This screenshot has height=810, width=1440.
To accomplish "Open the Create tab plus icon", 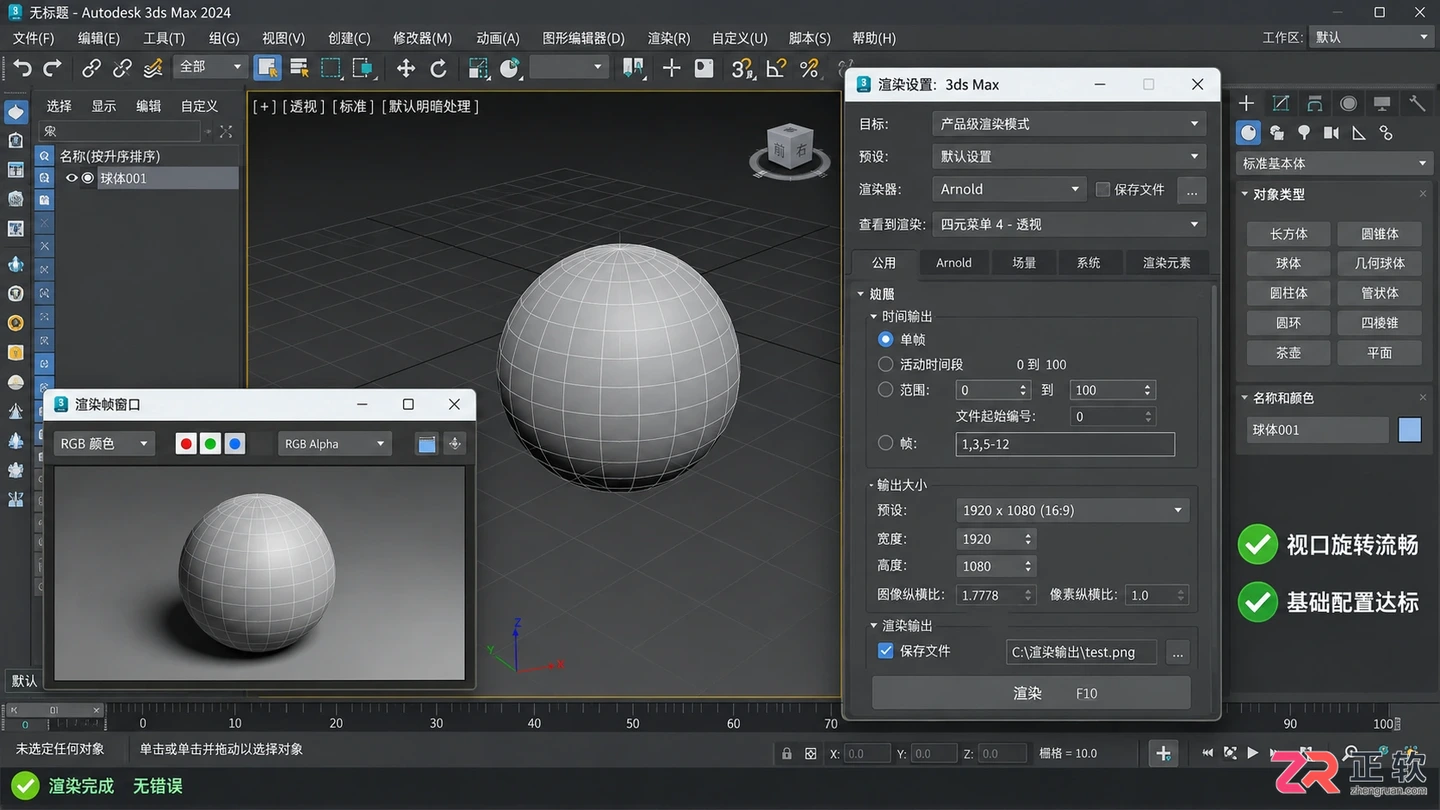I will (x=1246, y=103).
